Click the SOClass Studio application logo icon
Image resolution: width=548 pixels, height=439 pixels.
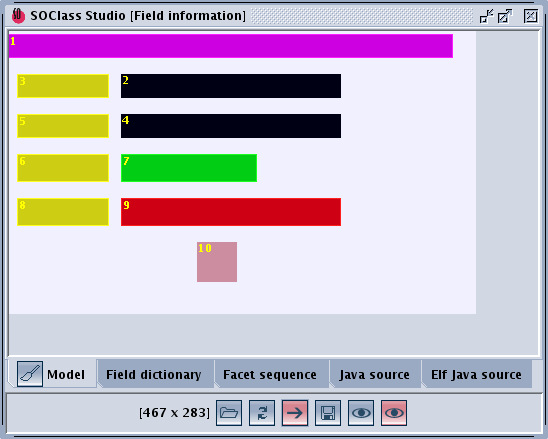pos(18,16)
